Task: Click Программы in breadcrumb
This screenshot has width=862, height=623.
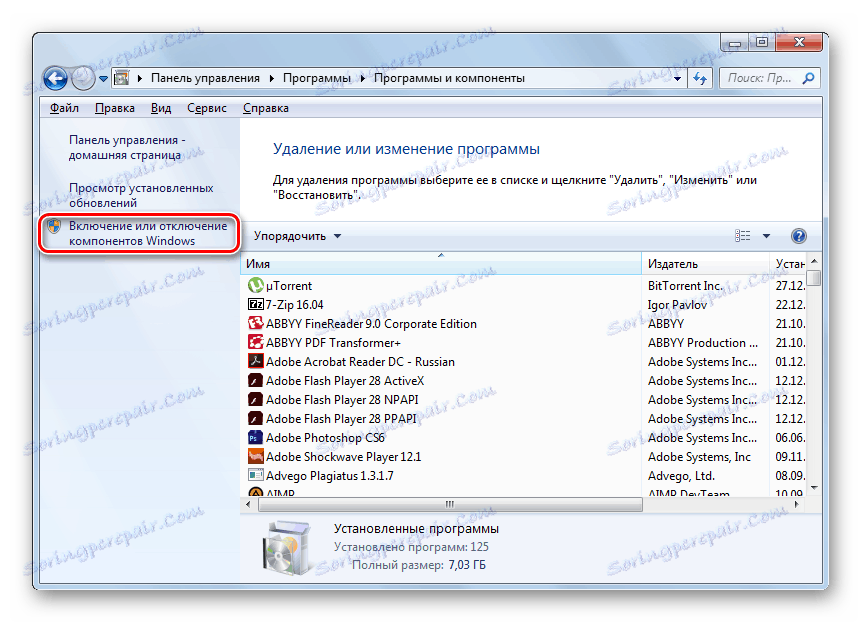Action: [317, 78]
